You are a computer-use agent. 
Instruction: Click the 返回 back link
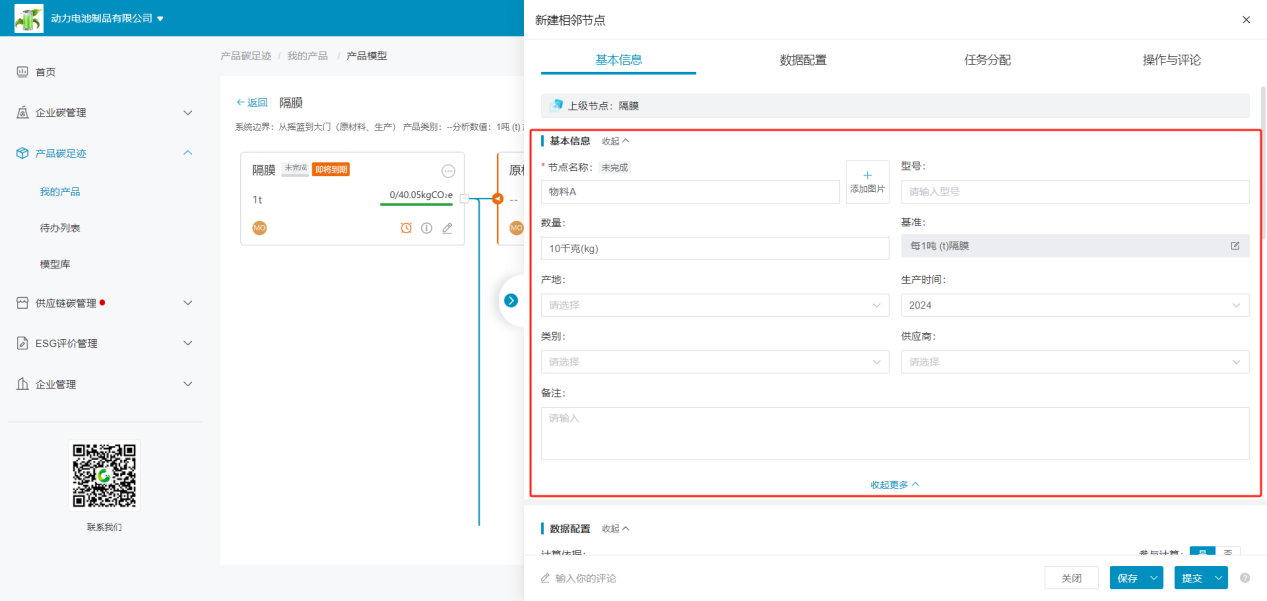tap(252, 103)
